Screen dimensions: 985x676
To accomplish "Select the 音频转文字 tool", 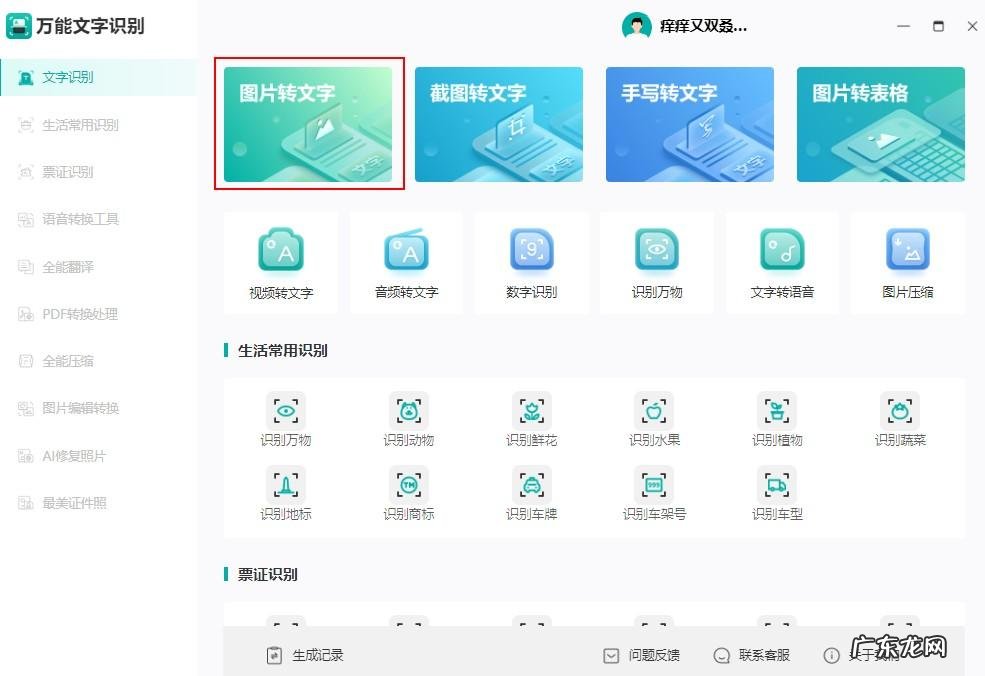I will click(x=406, y=262).
